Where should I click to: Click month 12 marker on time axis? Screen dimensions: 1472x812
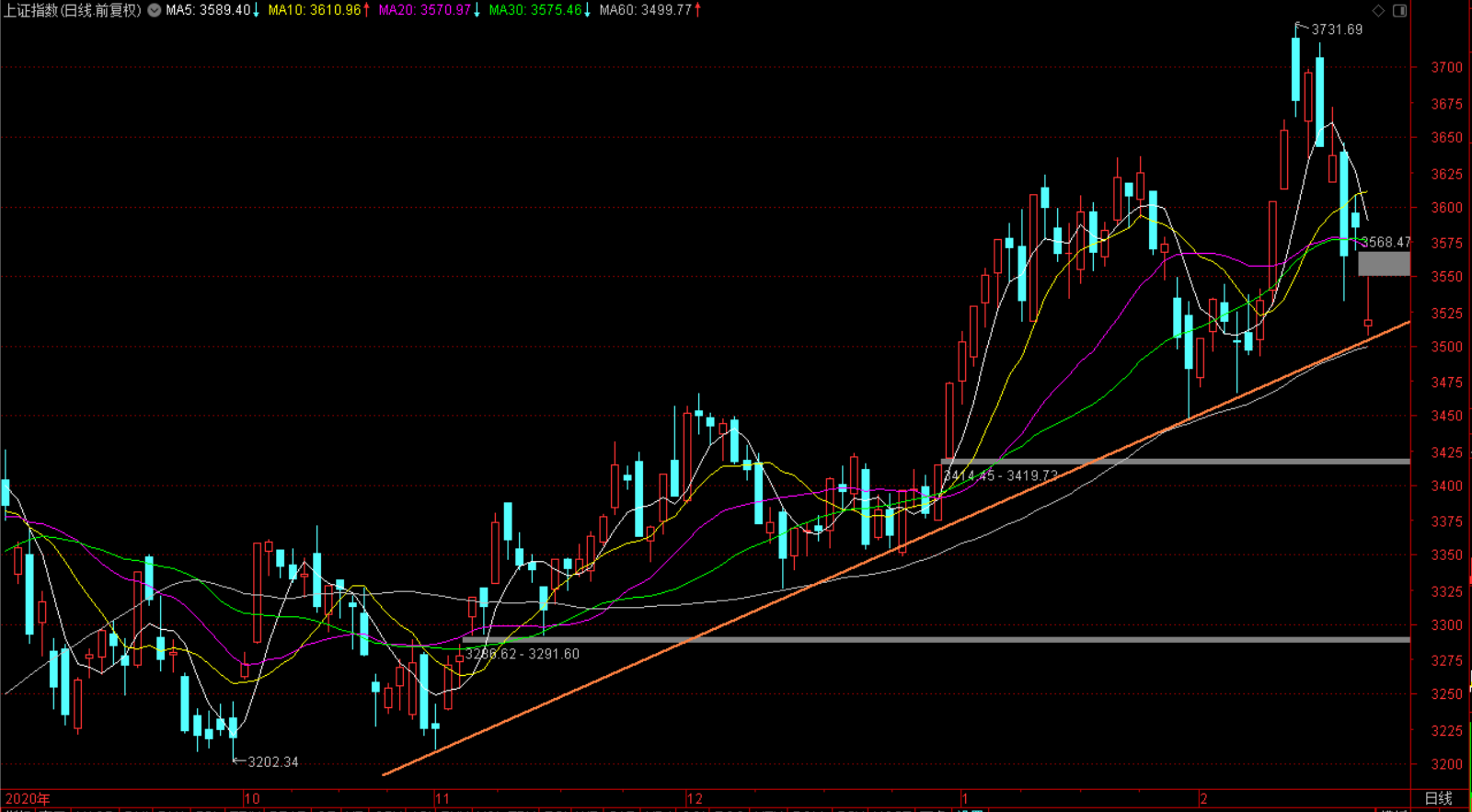[x=695, y=798]
